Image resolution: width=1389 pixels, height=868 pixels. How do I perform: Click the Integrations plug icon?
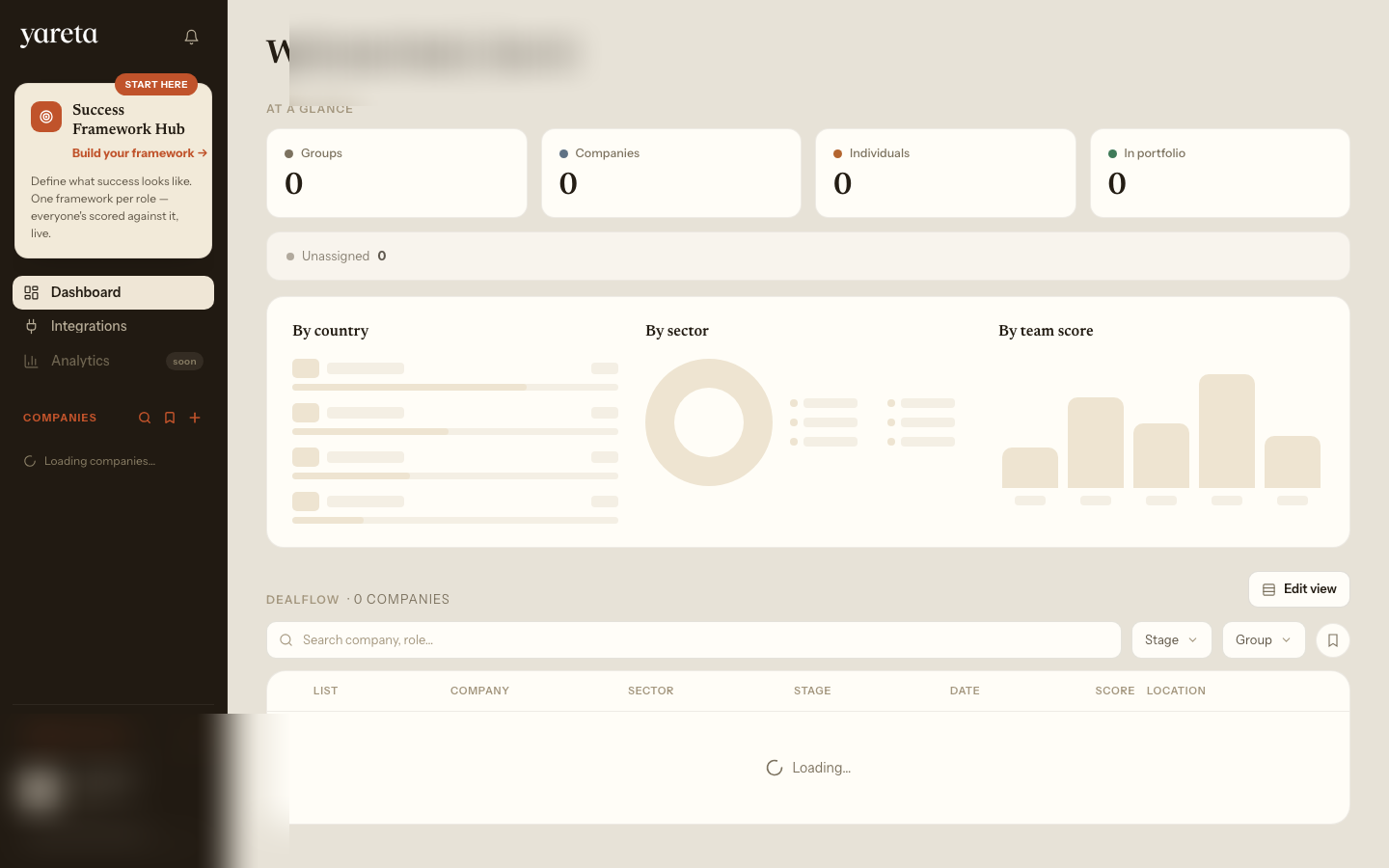pos(31,326)
